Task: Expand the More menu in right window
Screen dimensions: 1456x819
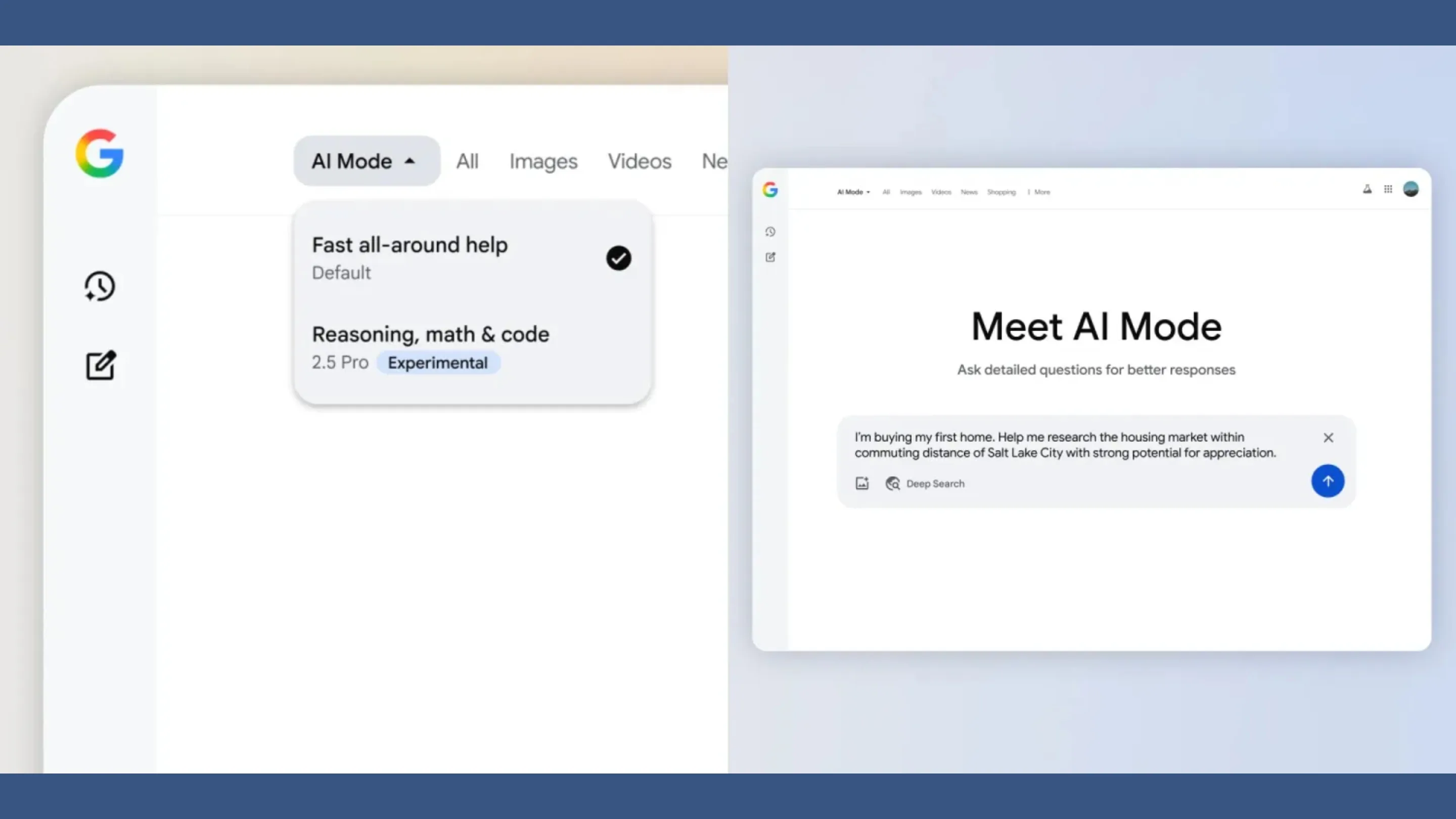Action: pos(1039,192)
